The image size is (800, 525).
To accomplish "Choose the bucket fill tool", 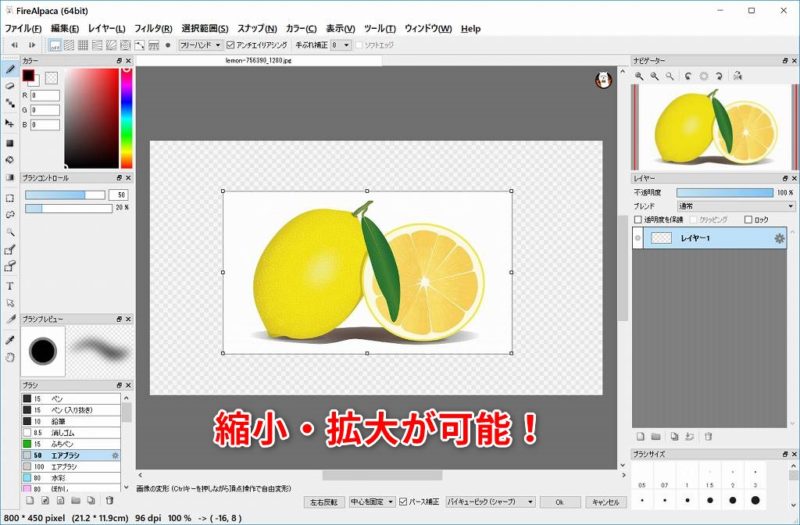I will 10,142.
